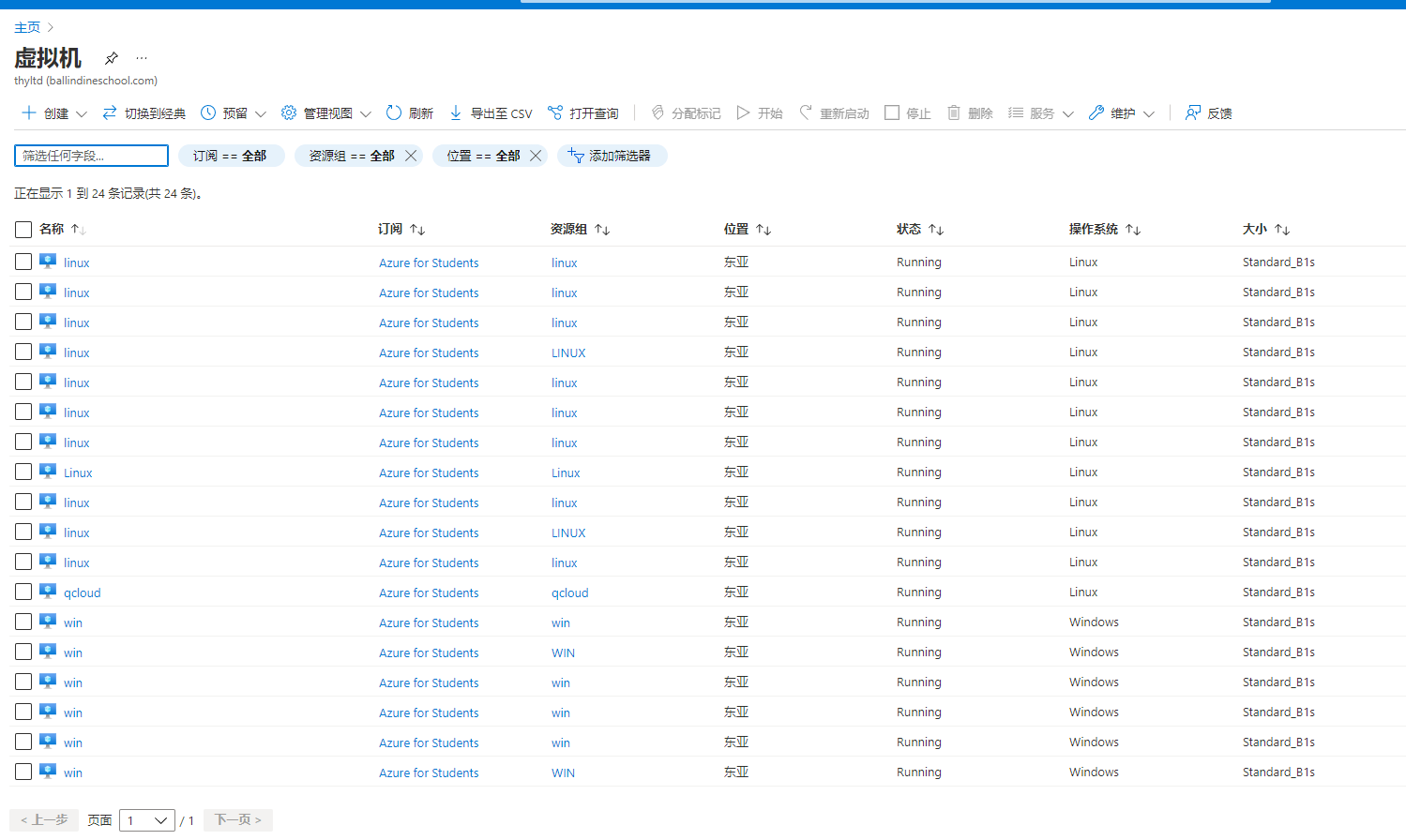Expand the 预留 dropdown chevron
Screen dimensions: 1406x840
click(x=261, y=113)
